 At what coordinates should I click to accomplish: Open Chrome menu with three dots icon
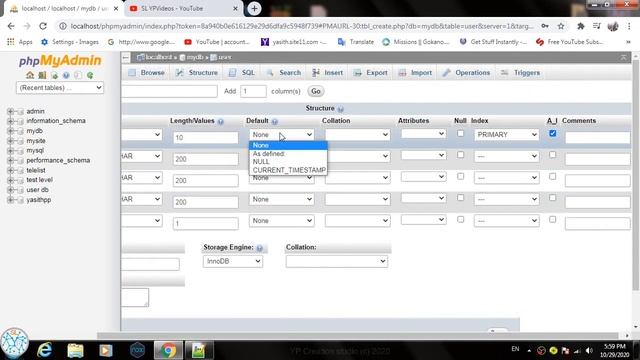click(x=629, y=26)
